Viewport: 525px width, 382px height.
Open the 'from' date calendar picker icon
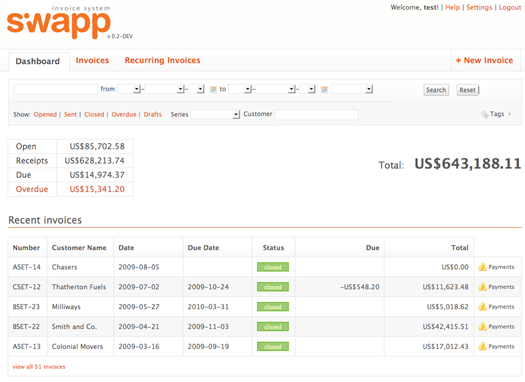pos(213,89)
